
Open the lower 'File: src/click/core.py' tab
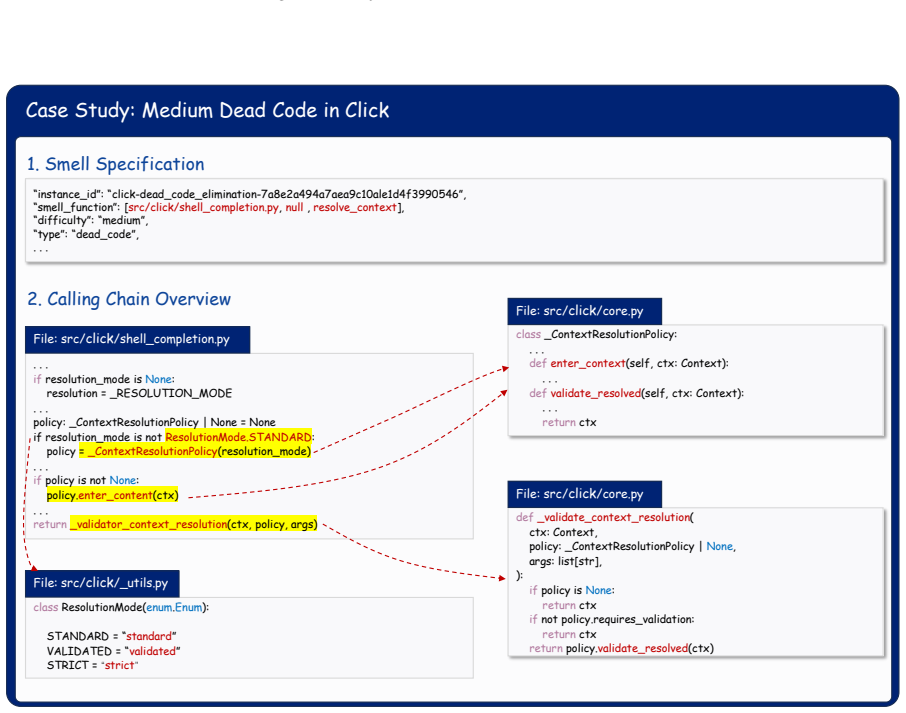pyautogui.click(x=585, y=494)
